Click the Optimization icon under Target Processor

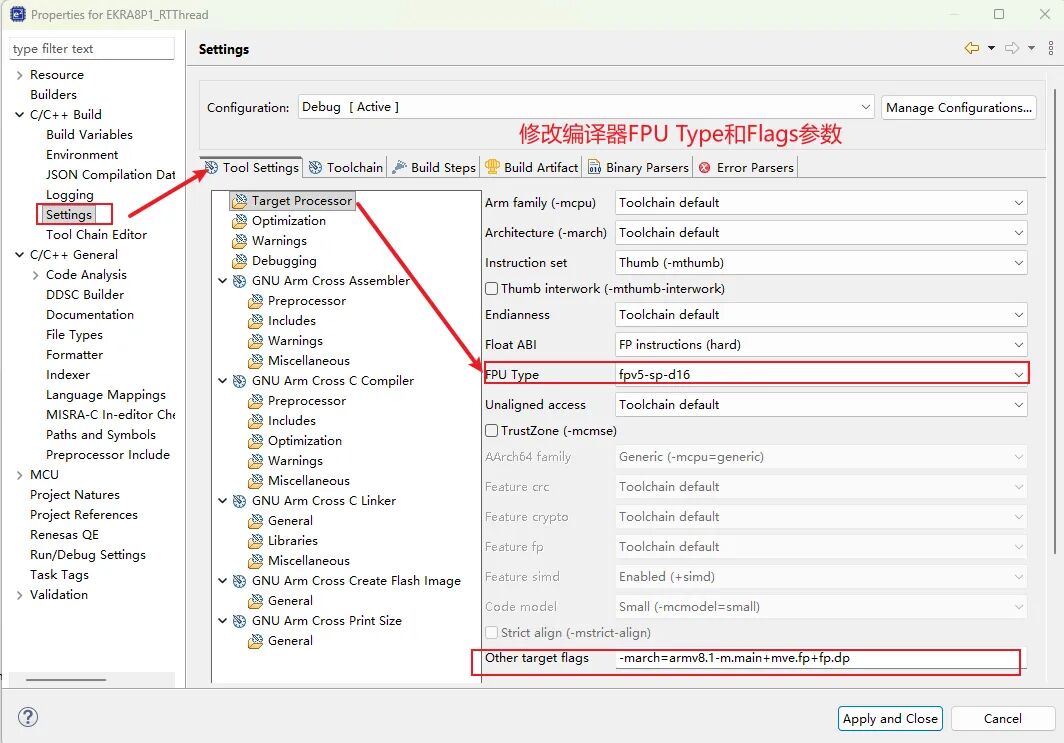tap(239, 221)
